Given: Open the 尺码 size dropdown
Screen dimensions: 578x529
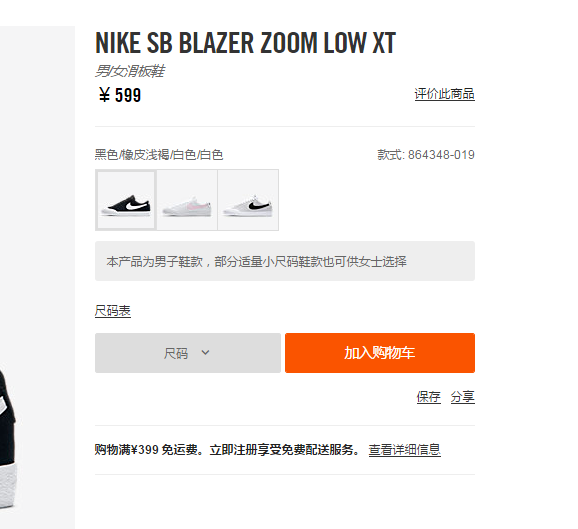Looking at the screenshot, I should point(188,353).
